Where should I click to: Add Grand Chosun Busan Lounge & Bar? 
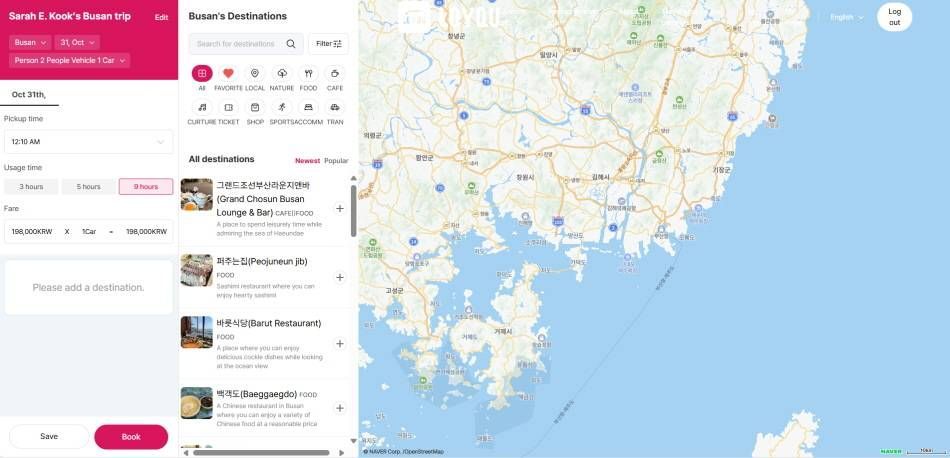tap(340, 208)
